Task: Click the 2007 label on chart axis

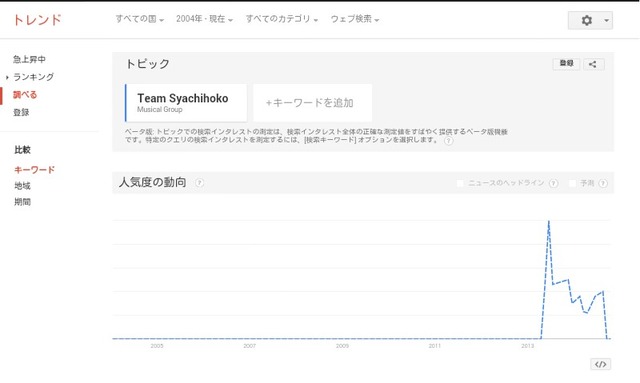Action: tap(249, 346)
